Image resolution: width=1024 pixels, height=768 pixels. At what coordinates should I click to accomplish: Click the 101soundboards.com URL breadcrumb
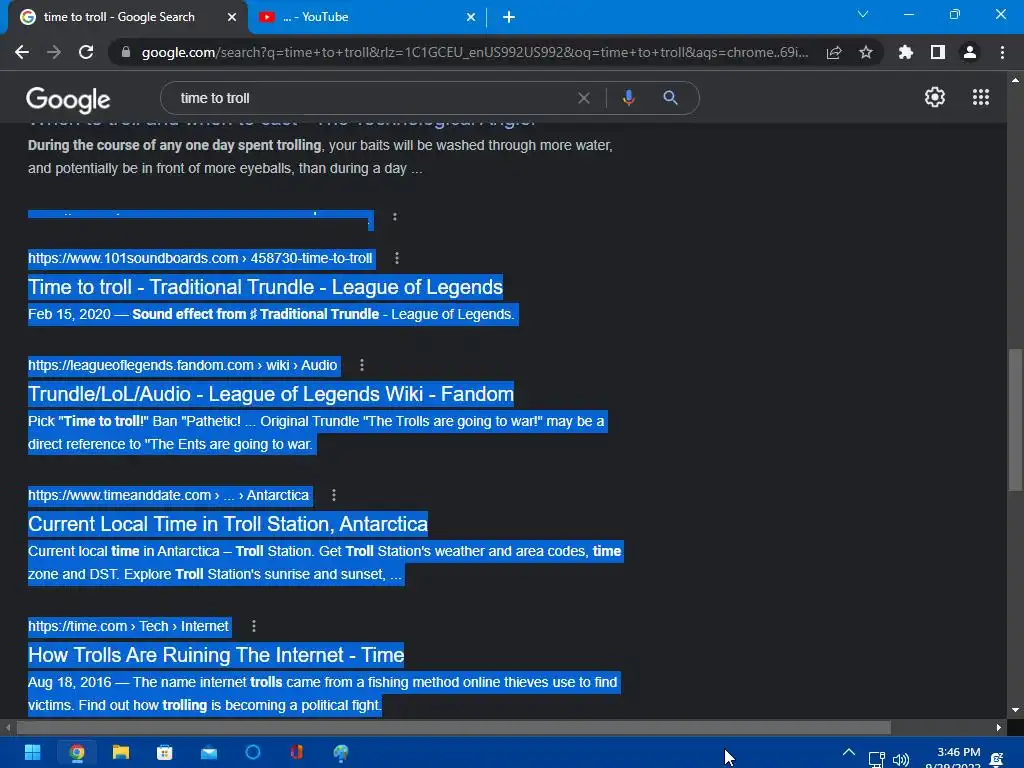click(200, 258)
